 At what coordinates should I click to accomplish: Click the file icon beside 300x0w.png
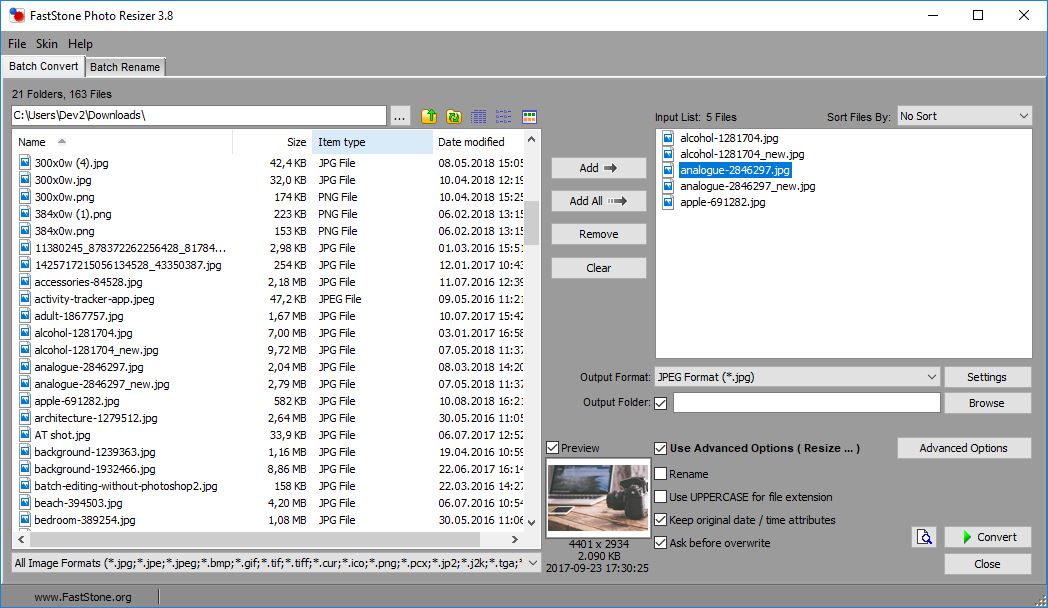pyautogui.click(x=25, y=196)
